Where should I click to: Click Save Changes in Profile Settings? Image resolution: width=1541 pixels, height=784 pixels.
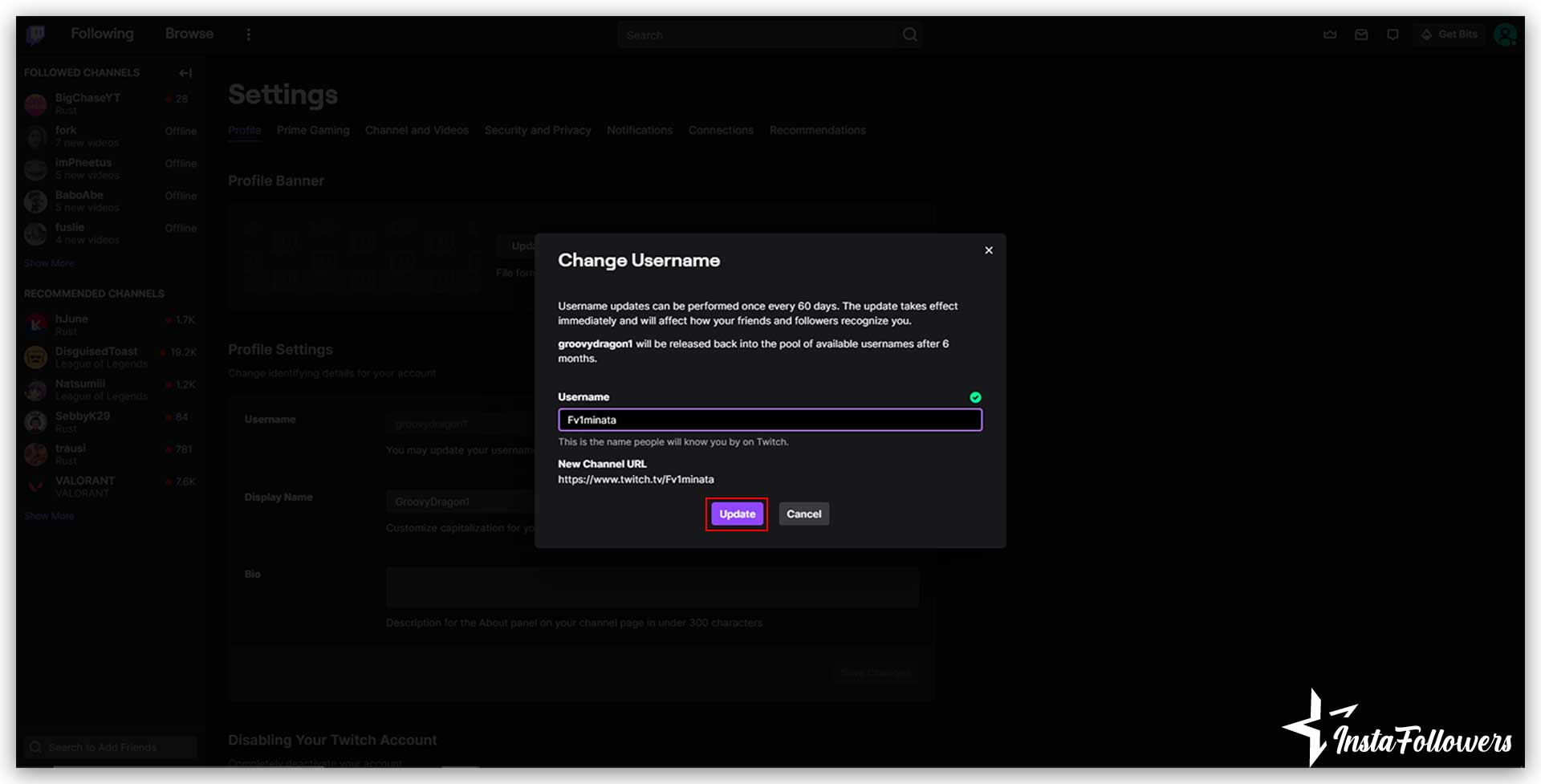pos(876,672)
